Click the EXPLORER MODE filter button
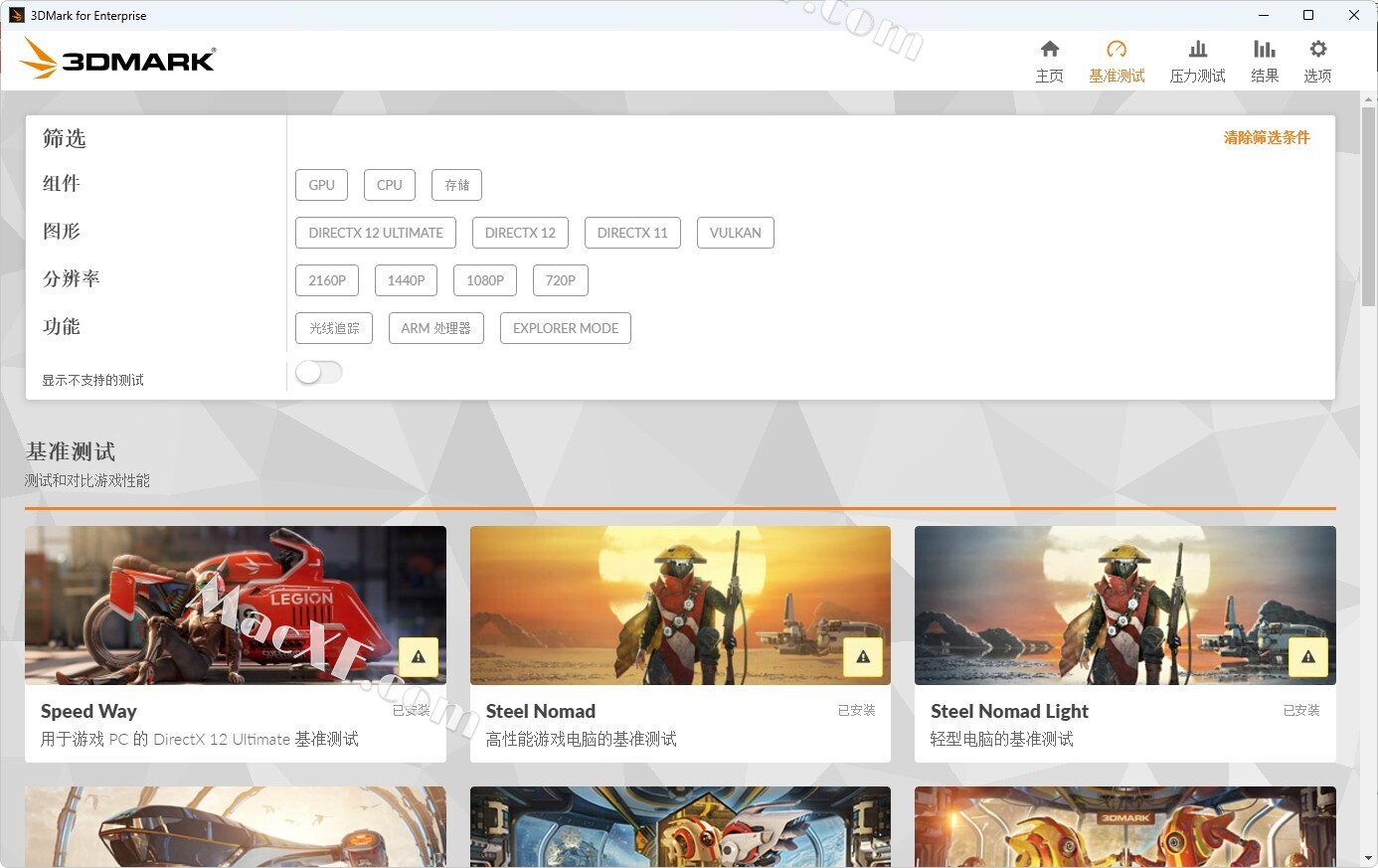 coord(565,328)
